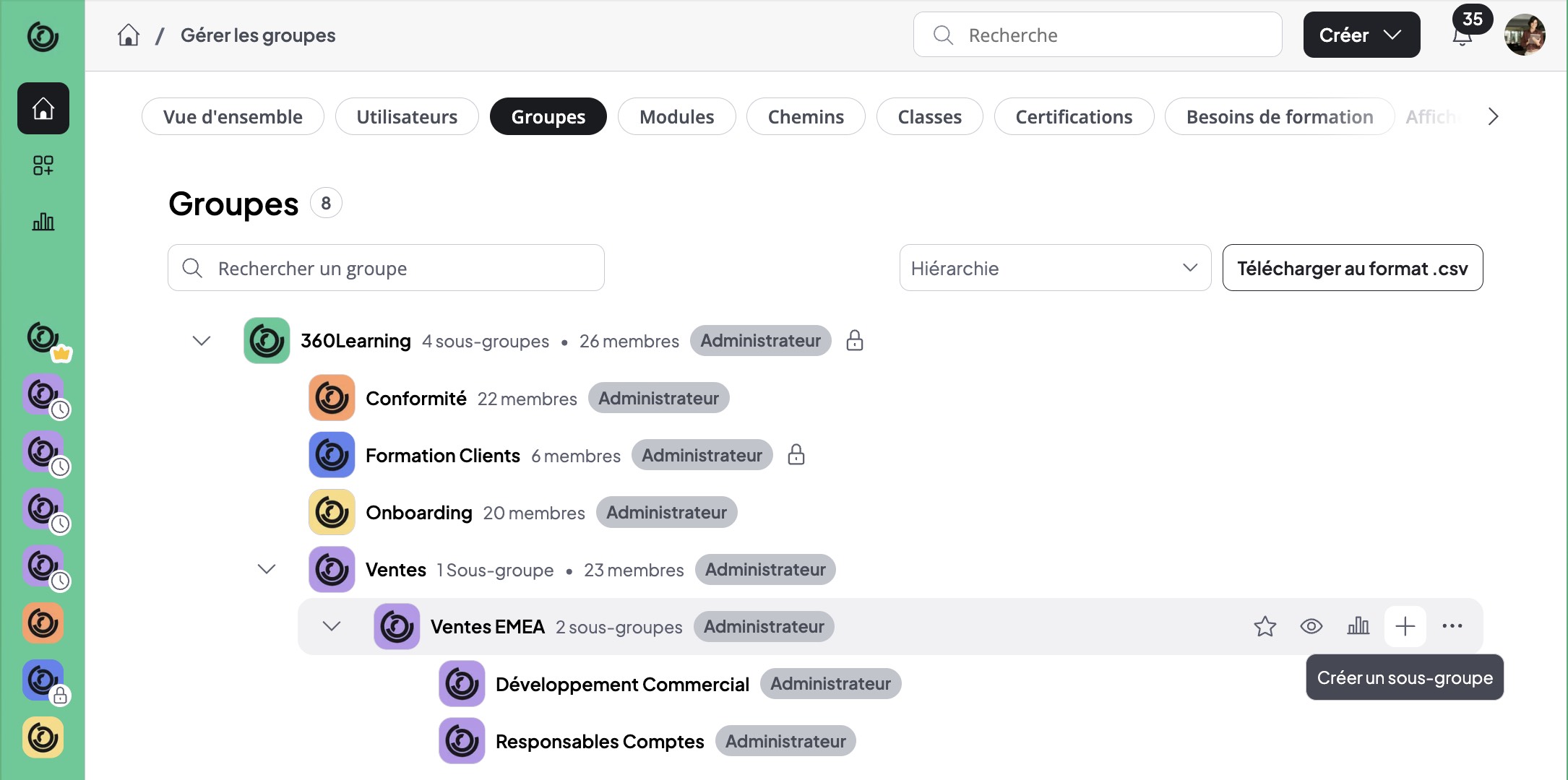Select the orange group icon in the sidebar

pos(43,623)
